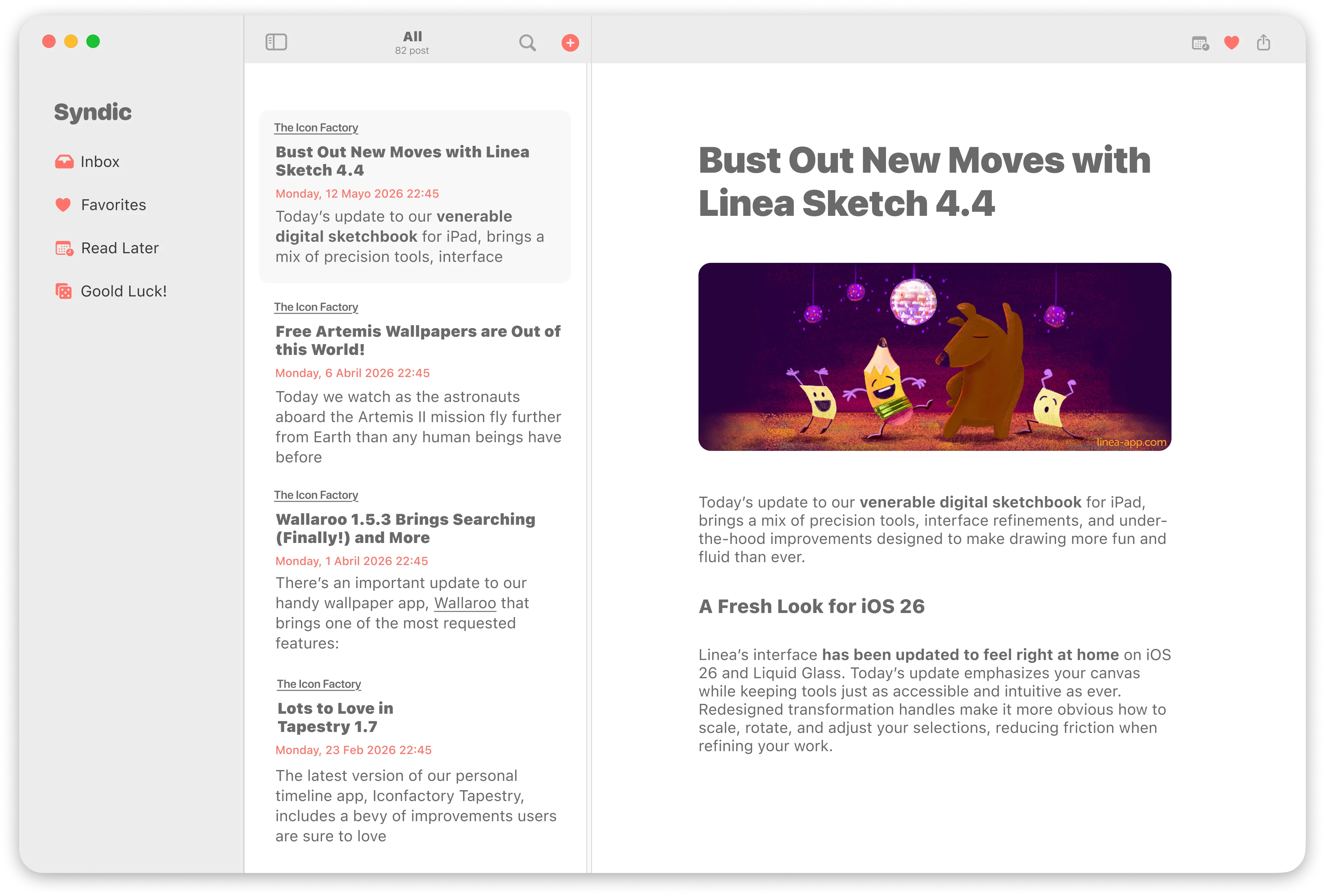The height and width of the screenshot is (896, 1325).
Task: Click the Linea dance party article image
Action: [935, 357]
